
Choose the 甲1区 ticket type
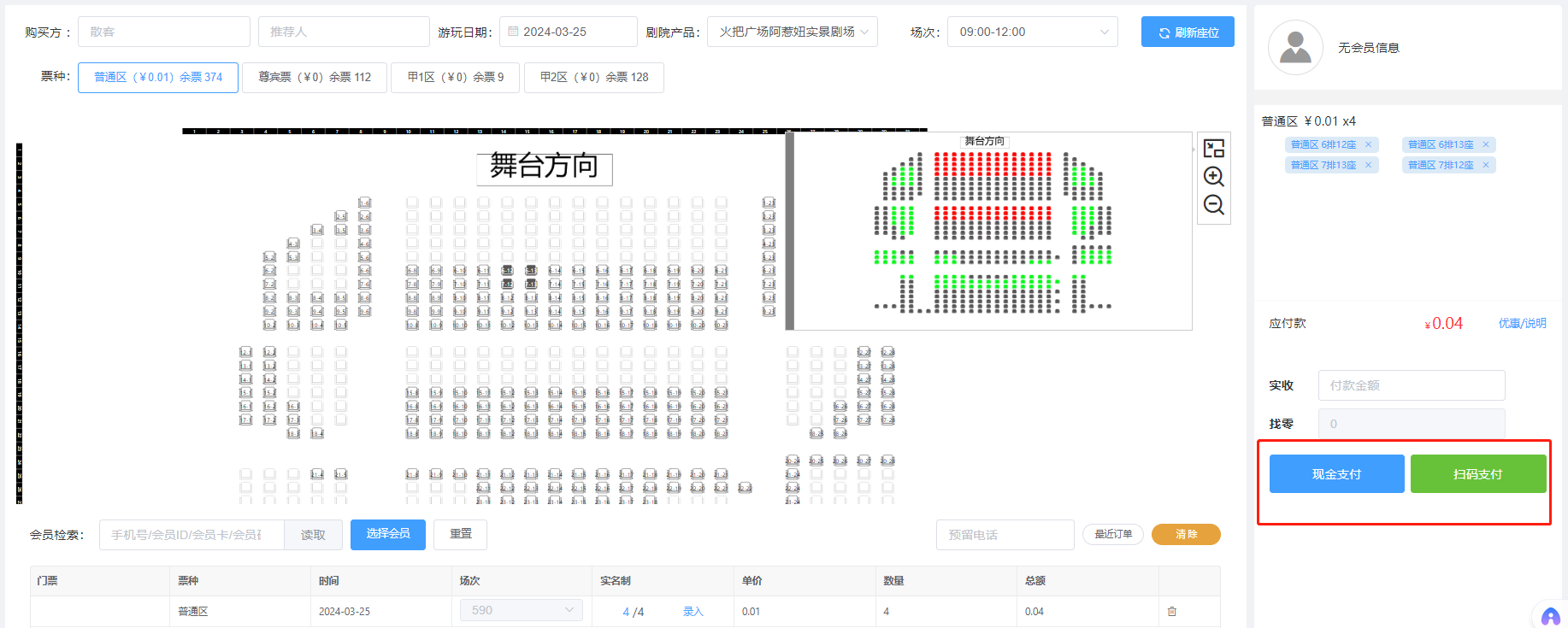455,77
